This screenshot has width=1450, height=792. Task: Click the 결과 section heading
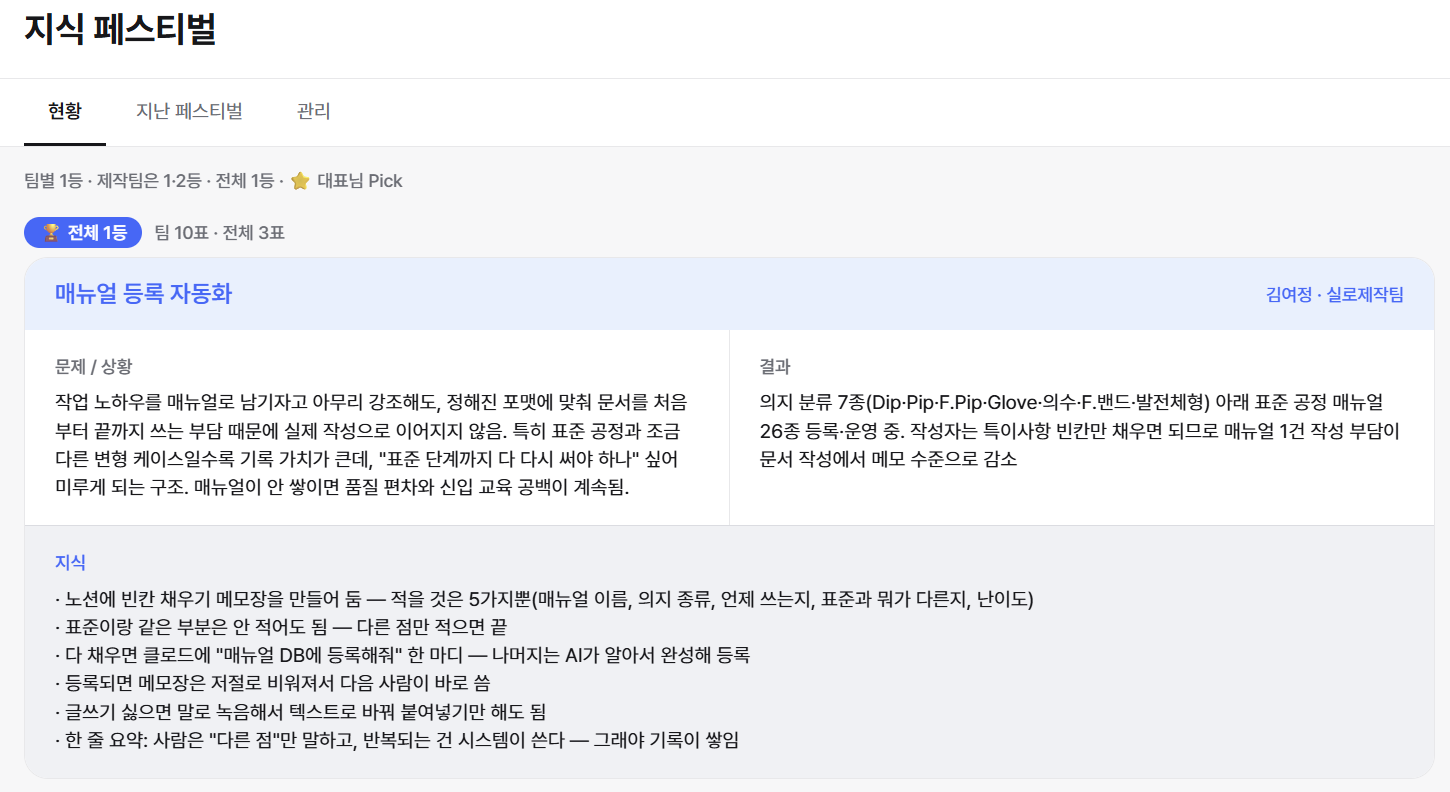point(775,367)
